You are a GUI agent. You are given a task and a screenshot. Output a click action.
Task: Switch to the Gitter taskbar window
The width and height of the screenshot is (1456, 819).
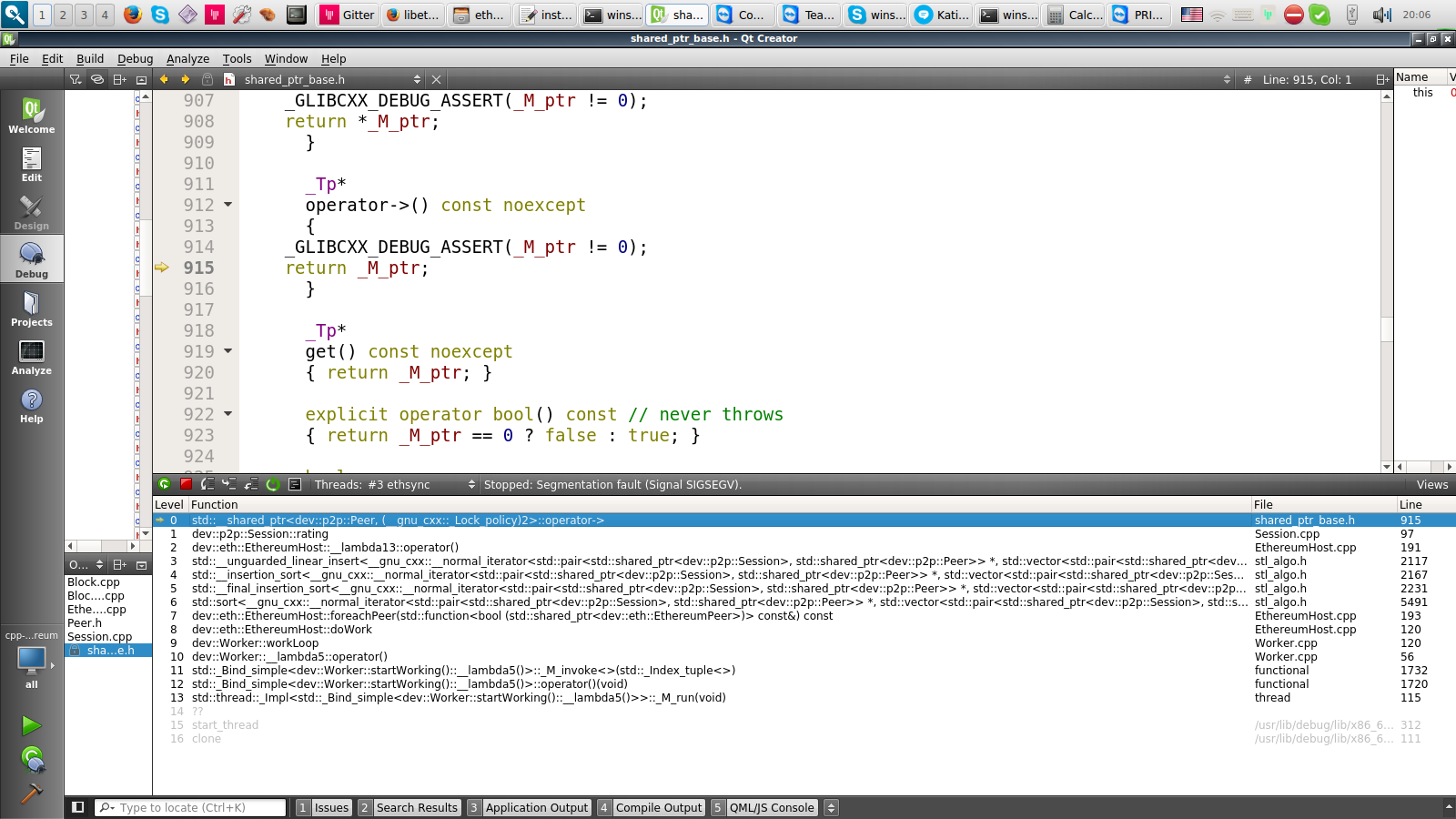point(349,15)
